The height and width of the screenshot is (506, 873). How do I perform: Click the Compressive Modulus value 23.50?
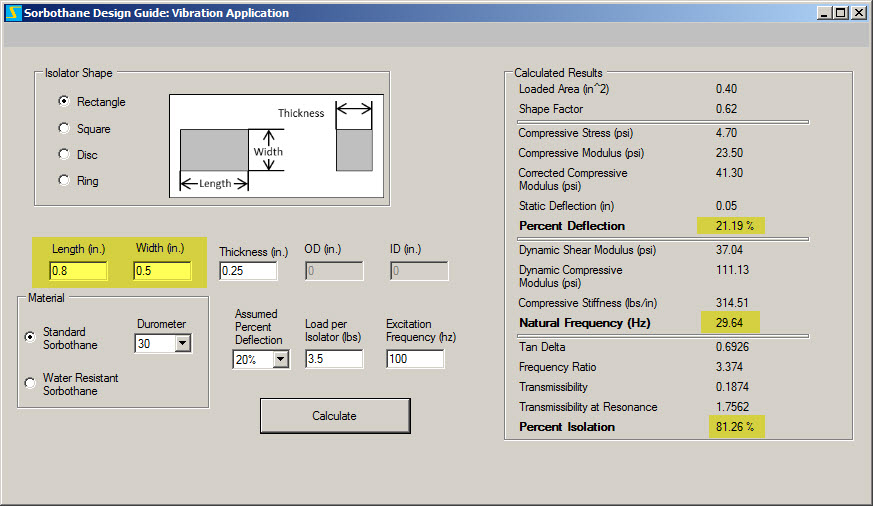pos(729,153)
